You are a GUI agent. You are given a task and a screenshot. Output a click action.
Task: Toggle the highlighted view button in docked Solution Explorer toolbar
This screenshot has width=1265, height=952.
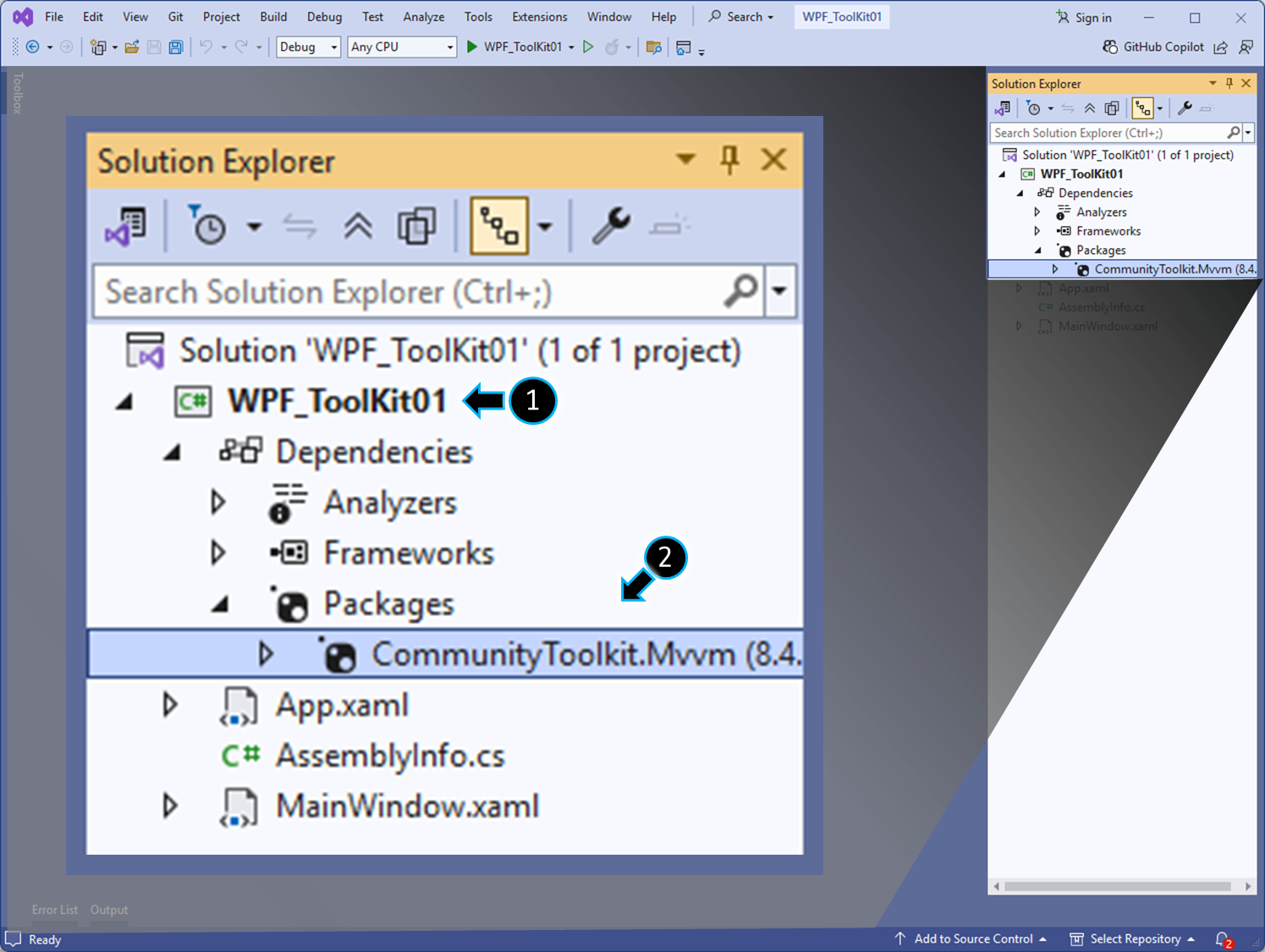point(1143,108)
